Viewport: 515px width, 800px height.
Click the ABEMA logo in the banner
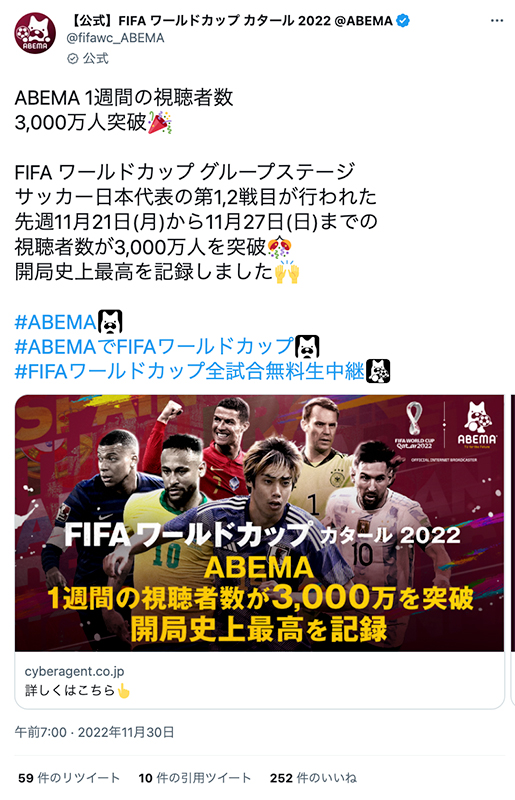click(x=477, y=426)
